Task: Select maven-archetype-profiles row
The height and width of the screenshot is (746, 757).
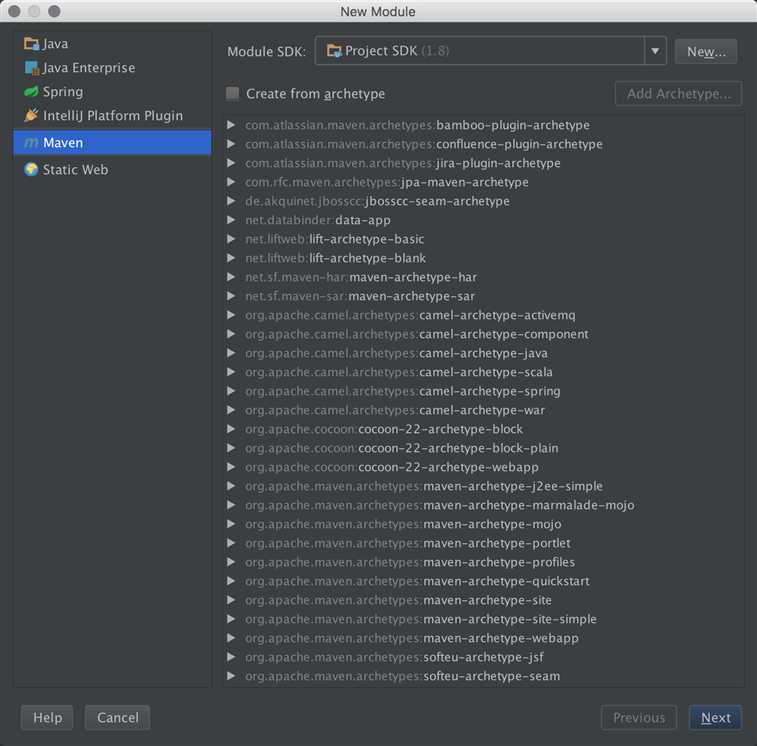Action: pyautogui.click(x=484, y=562)
